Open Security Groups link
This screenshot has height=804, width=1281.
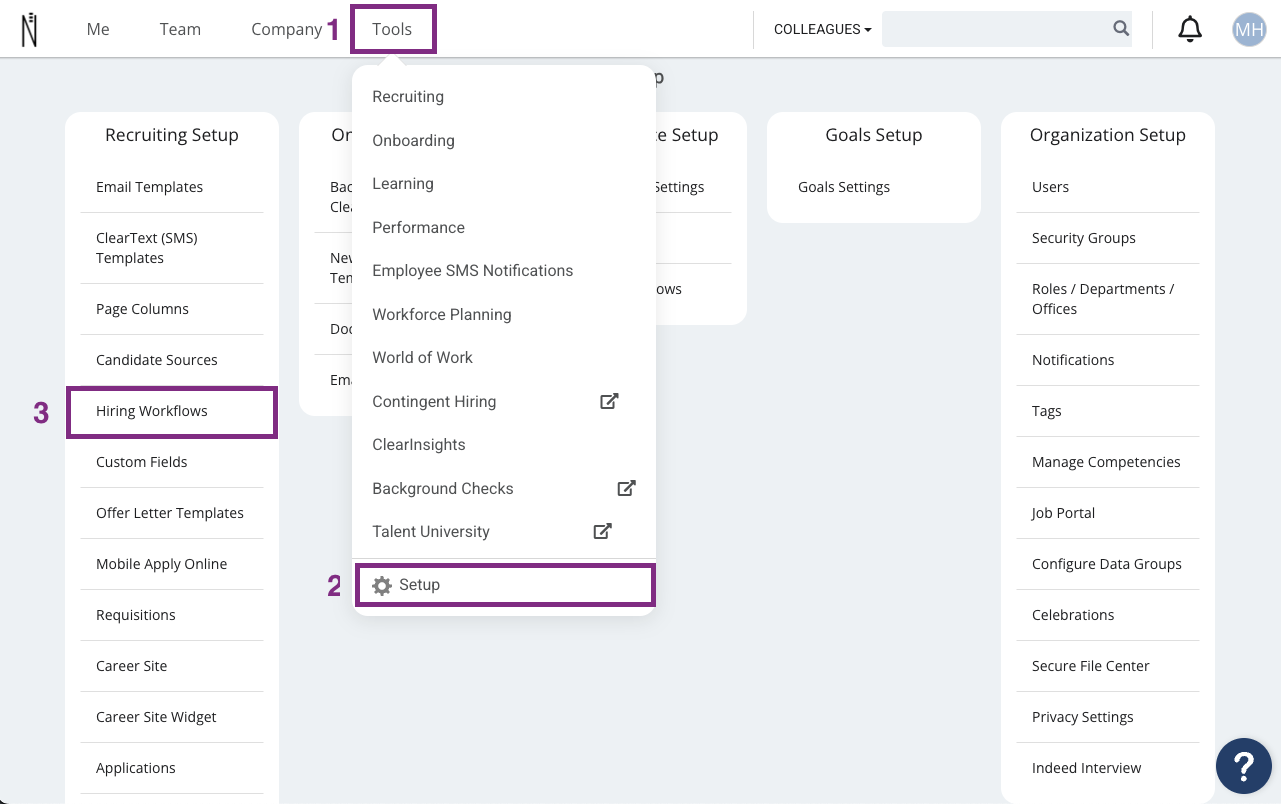tap(1084, 238)
